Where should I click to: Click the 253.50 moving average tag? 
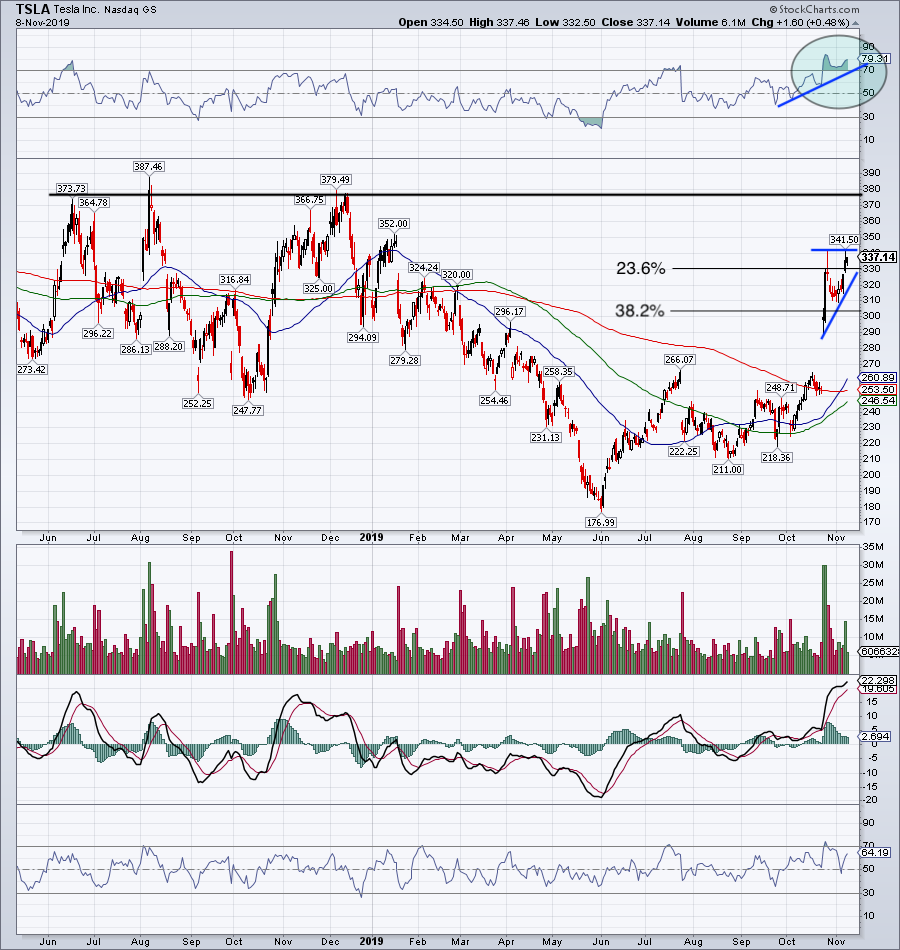coord(878,390)
